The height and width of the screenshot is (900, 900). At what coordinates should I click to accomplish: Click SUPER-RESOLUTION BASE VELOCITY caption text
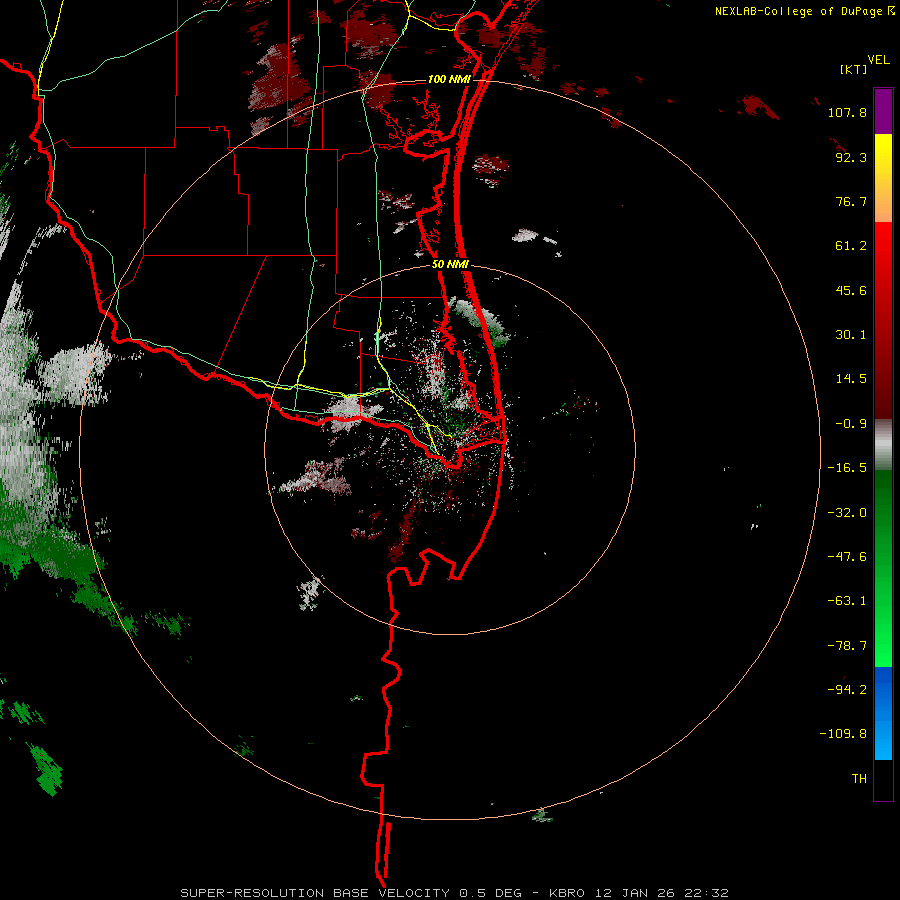tap(315, 893)
